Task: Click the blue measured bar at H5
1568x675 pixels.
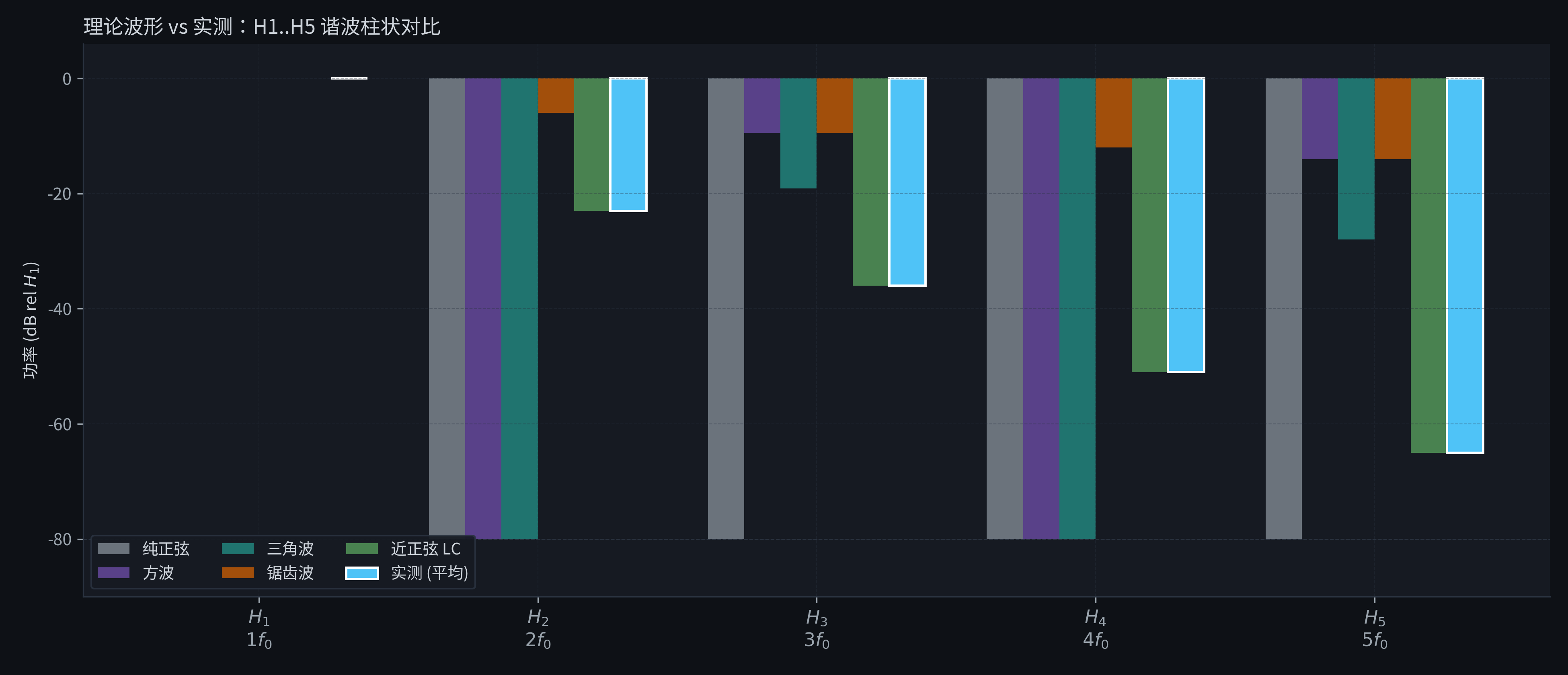Action: pyautogui.click(x=1465, y=265)
